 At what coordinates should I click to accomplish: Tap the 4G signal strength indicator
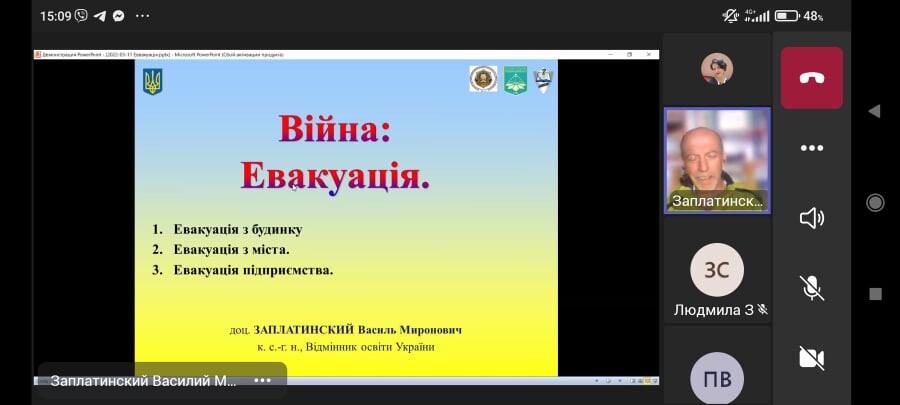point(757,16)
